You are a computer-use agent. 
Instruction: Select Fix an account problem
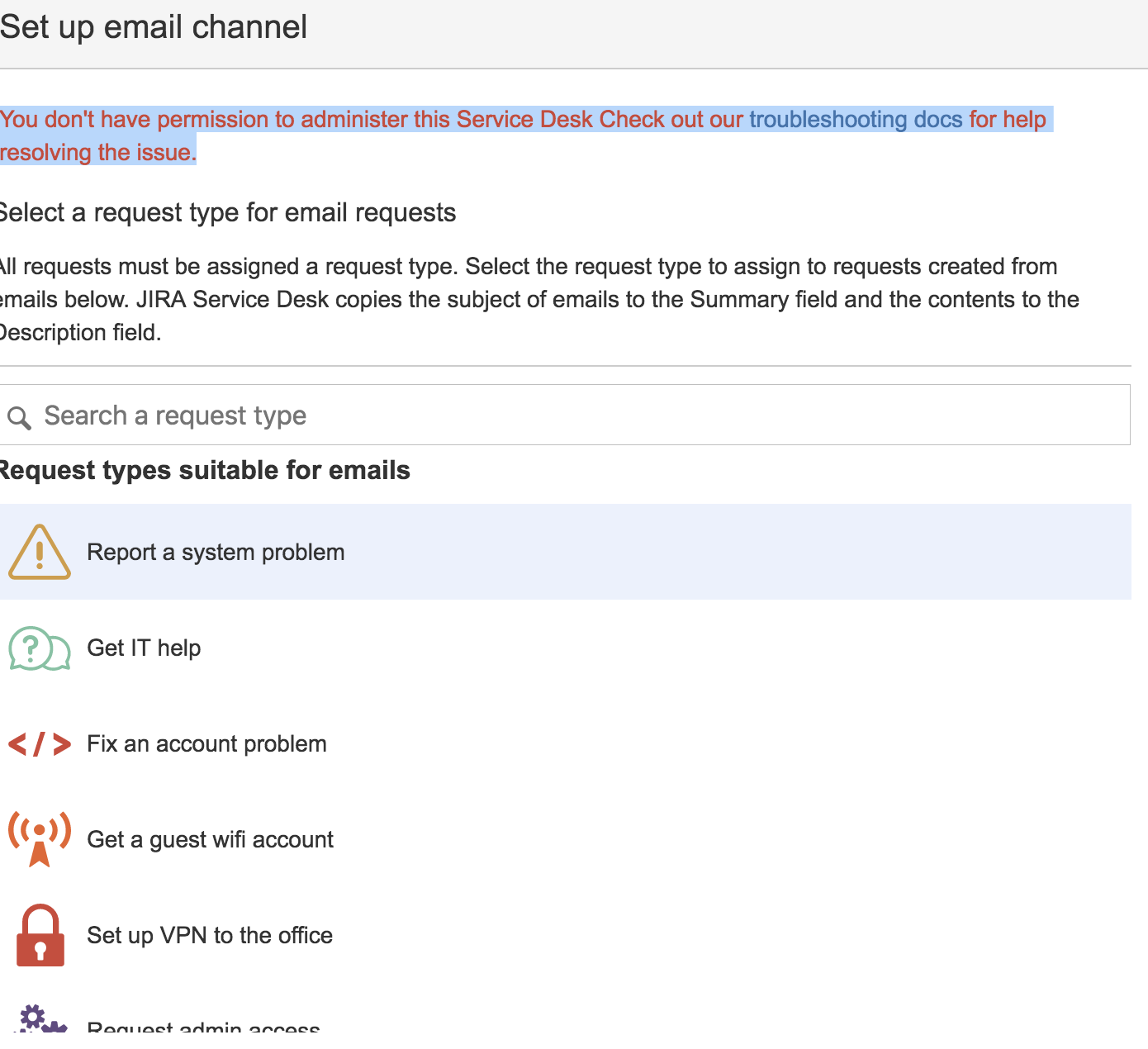point(566,743)
